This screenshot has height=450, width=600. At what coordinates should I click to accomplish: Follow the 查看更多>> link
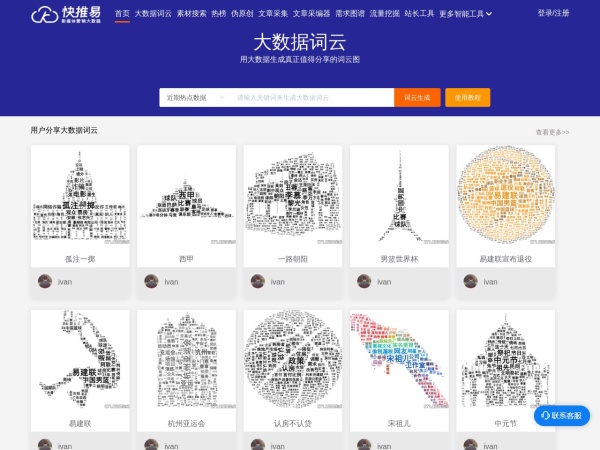[552, 132]
